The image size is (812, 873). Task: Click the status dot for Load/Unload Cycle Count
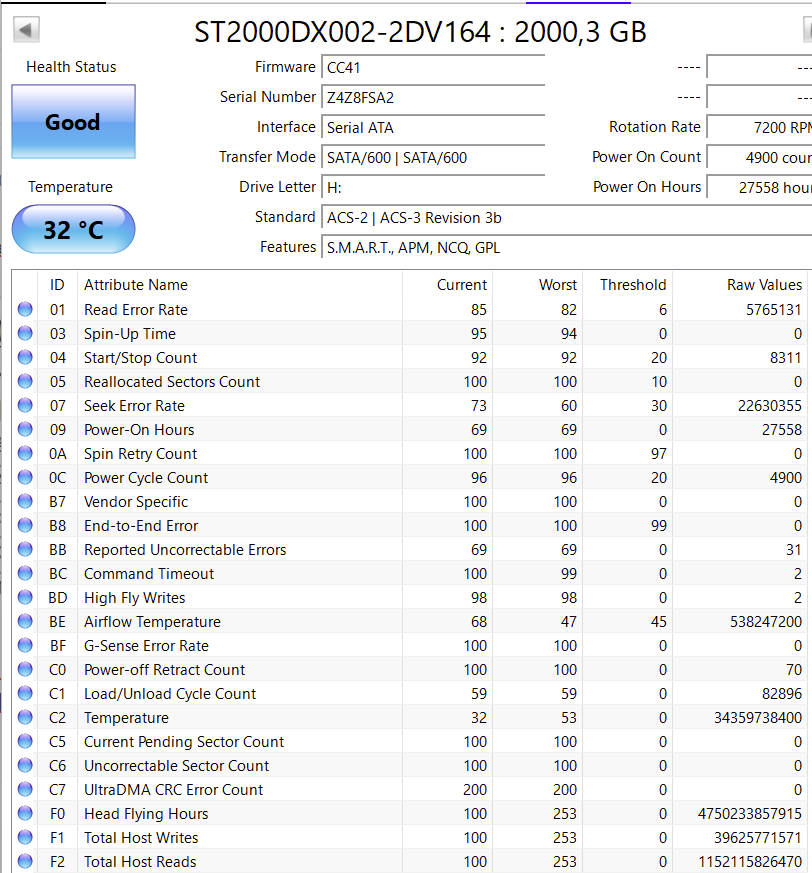[x=25, y=693]
